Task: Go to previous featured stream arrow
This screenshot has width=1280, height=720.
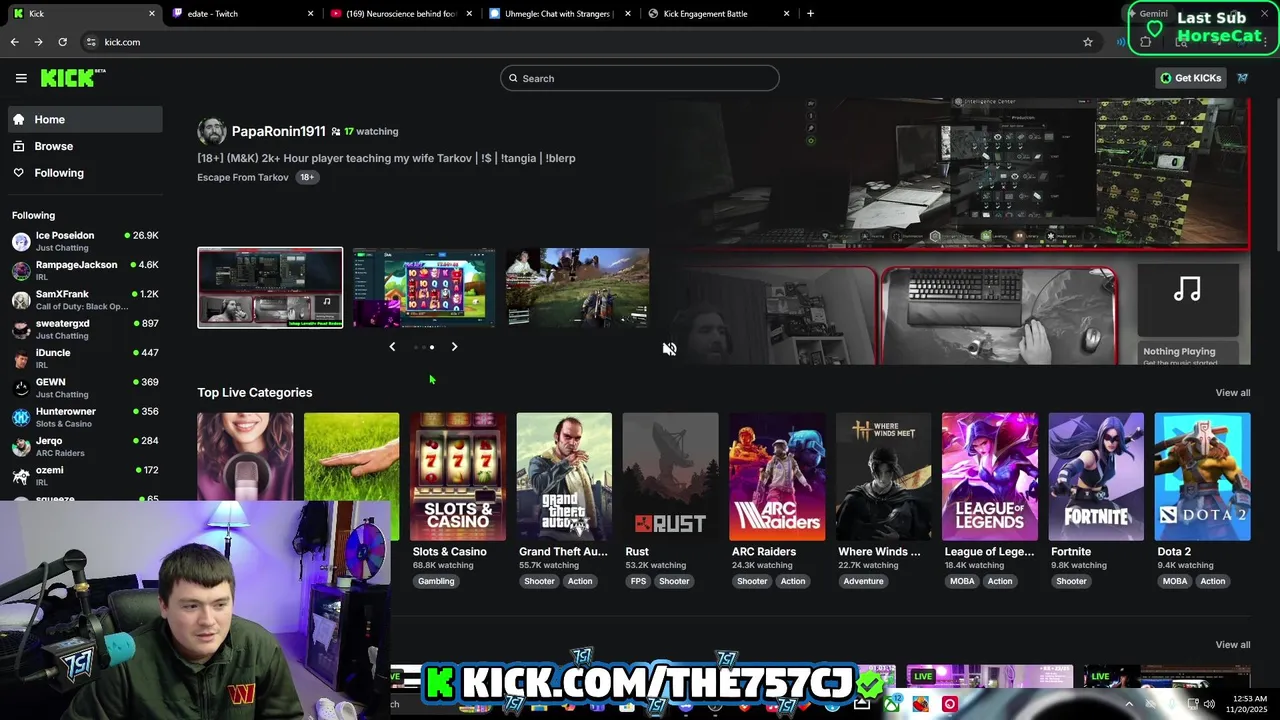Action: [x=392, y=347]
